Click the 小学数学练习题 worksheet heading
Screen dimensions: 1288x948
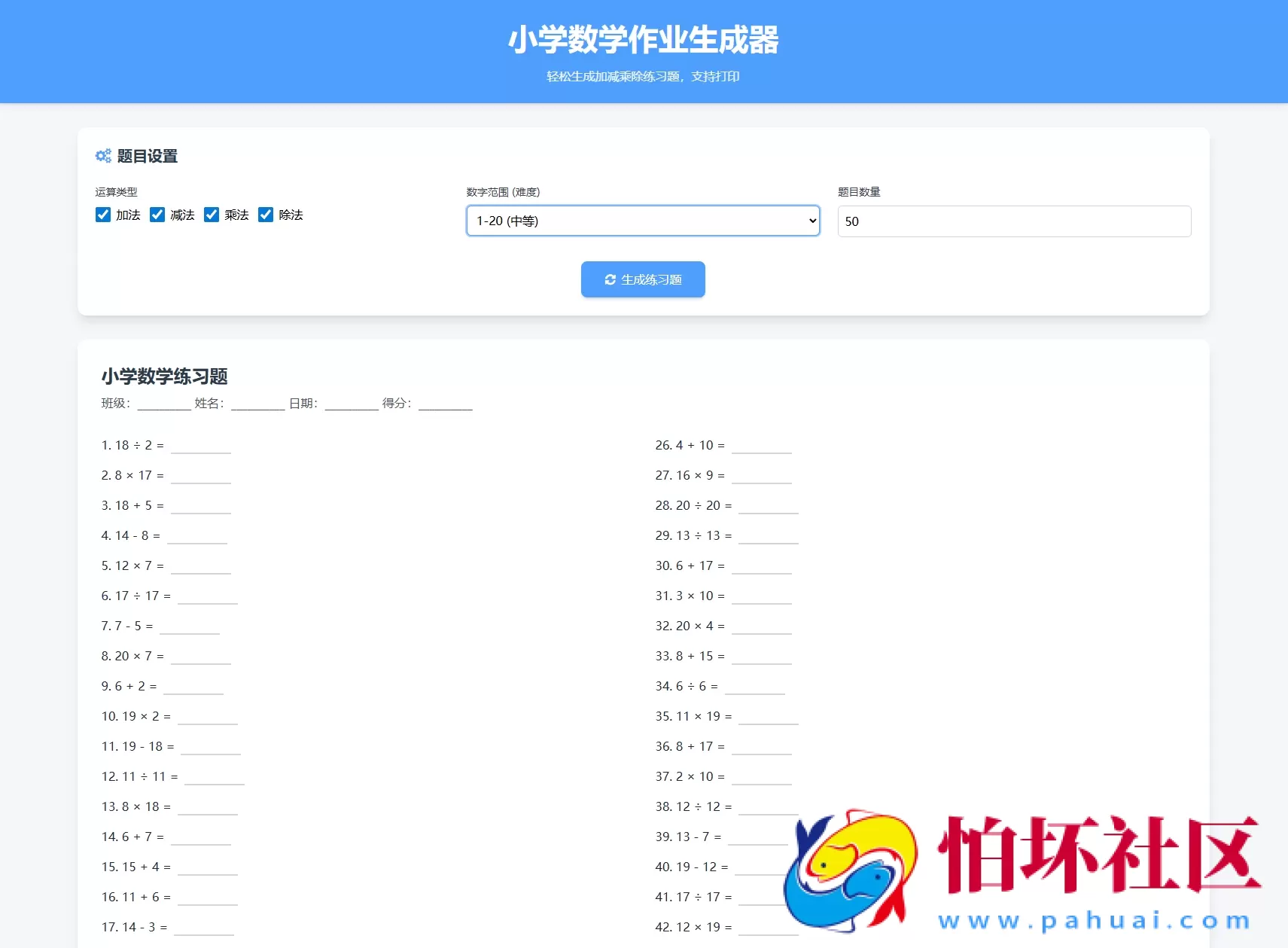click(165, 376)
